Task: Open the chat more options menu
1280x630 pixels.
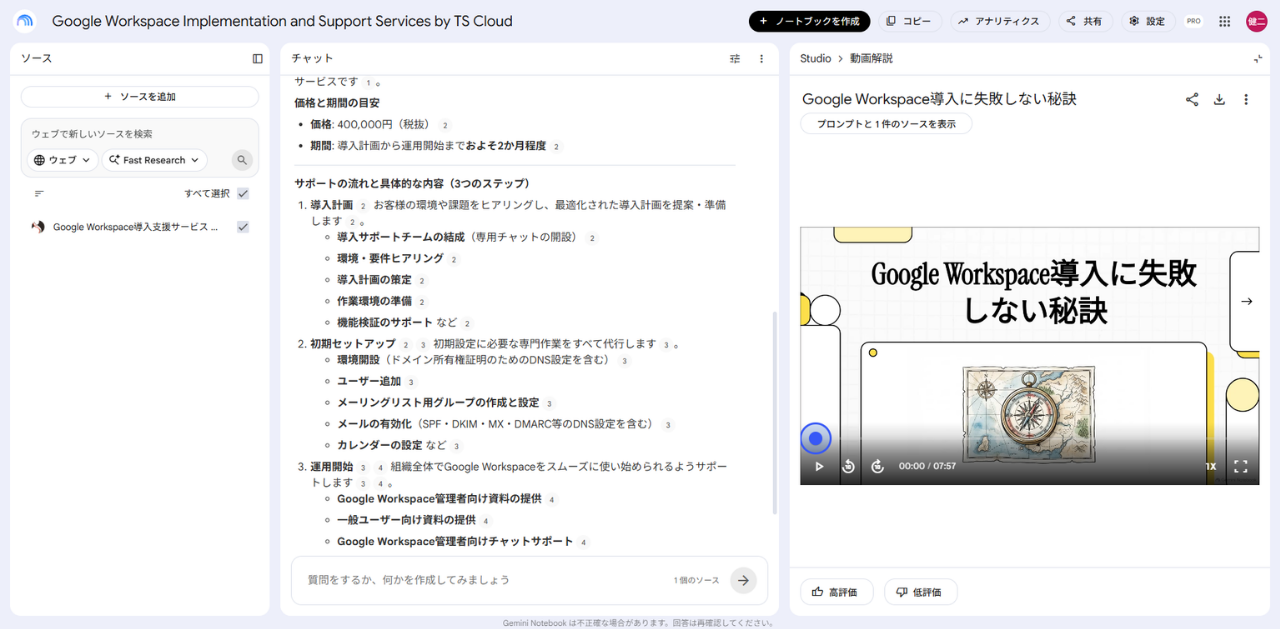Action: [x=761, y=59]
